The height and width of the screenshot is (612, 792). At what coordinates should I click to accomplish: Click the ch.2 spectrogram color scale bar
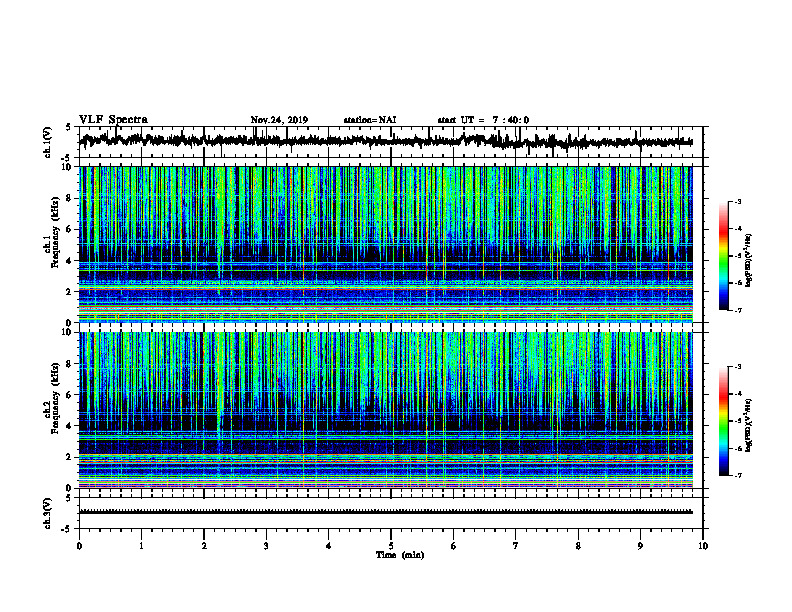click(x=723, y=421)
